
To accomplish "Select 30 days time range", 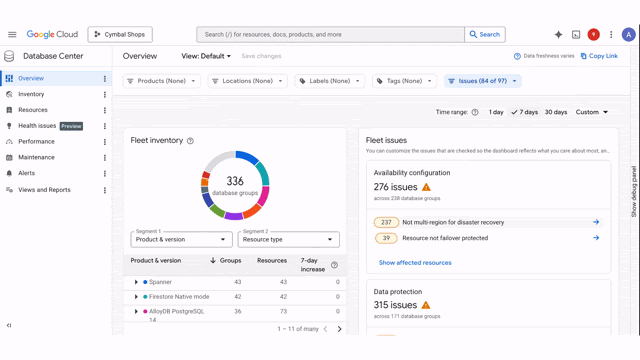I will point(556,112).
